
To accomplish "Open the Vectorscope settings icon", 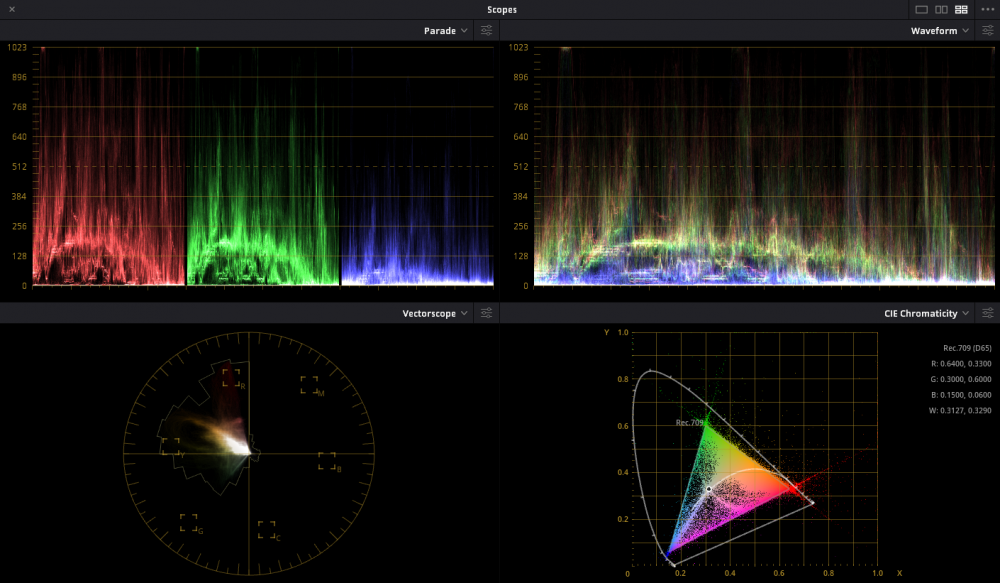I will click(x=486, y=313).
